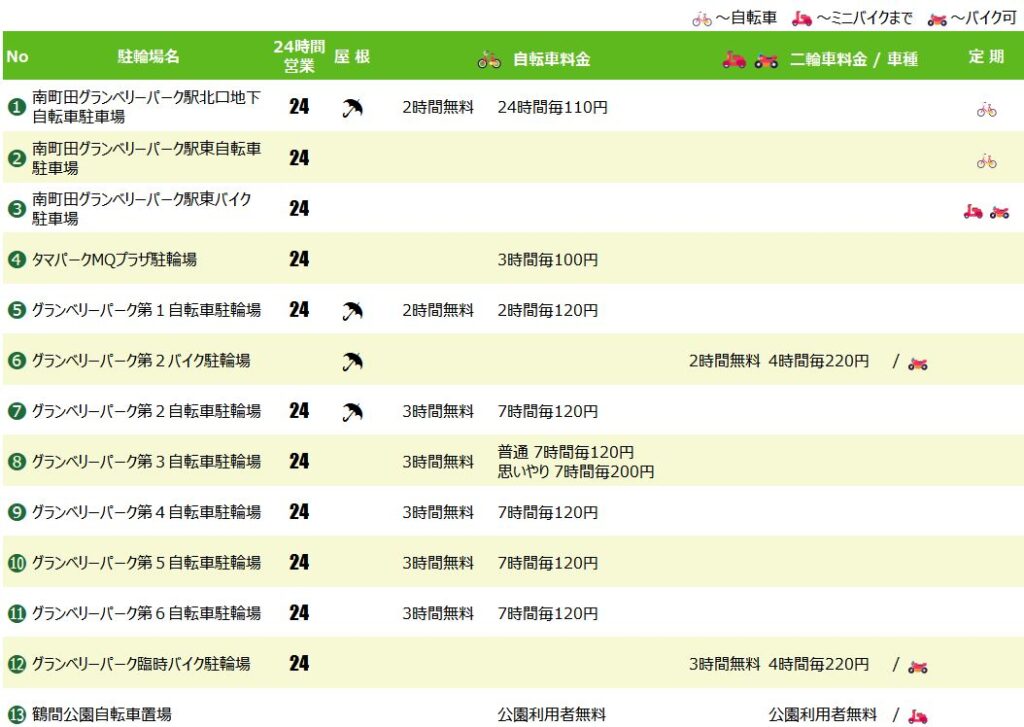
Task: Click the 定期 column header
Action: 986,56
